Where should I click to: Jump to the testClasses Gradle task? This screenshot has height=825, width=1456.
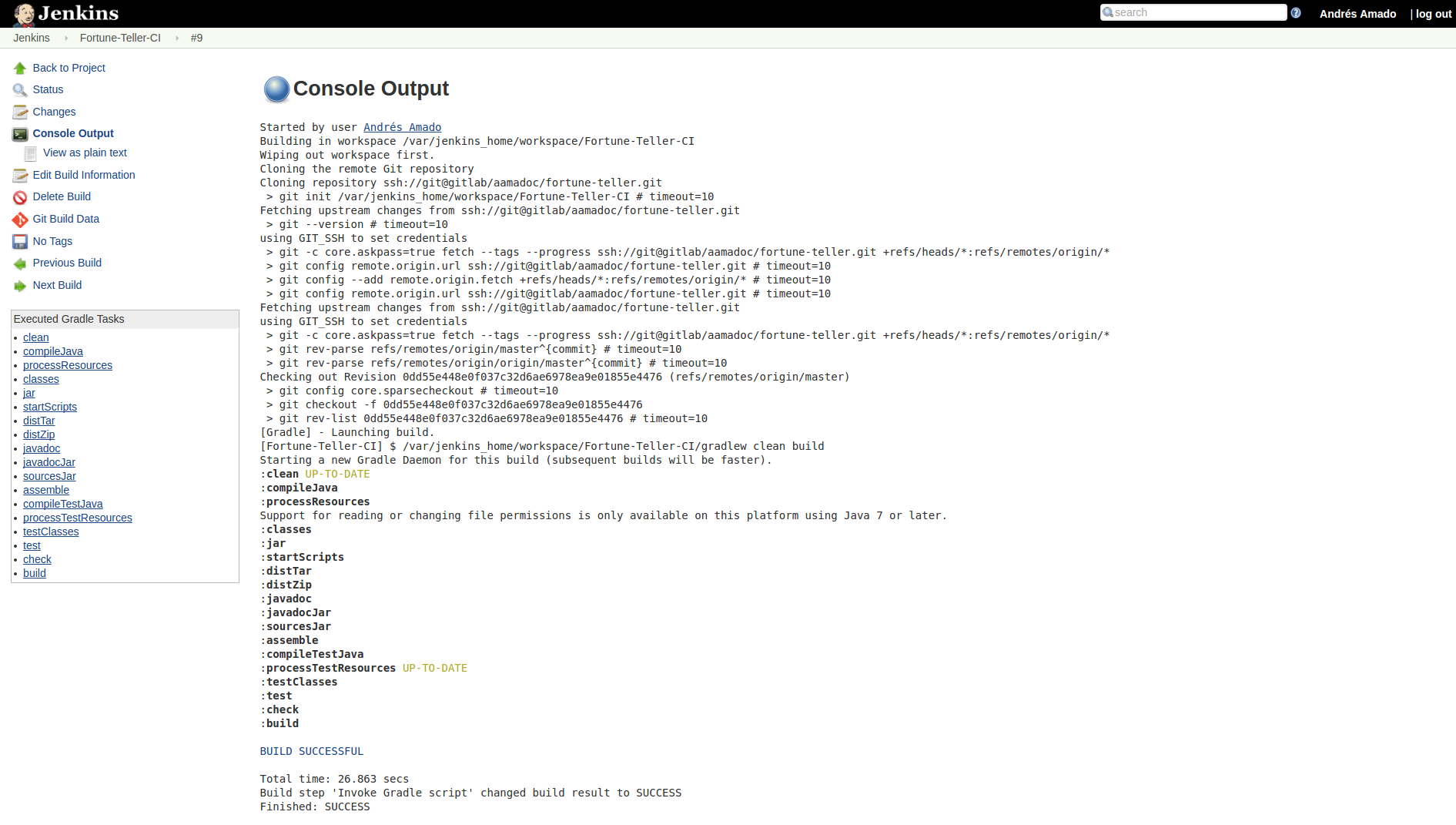51,532
